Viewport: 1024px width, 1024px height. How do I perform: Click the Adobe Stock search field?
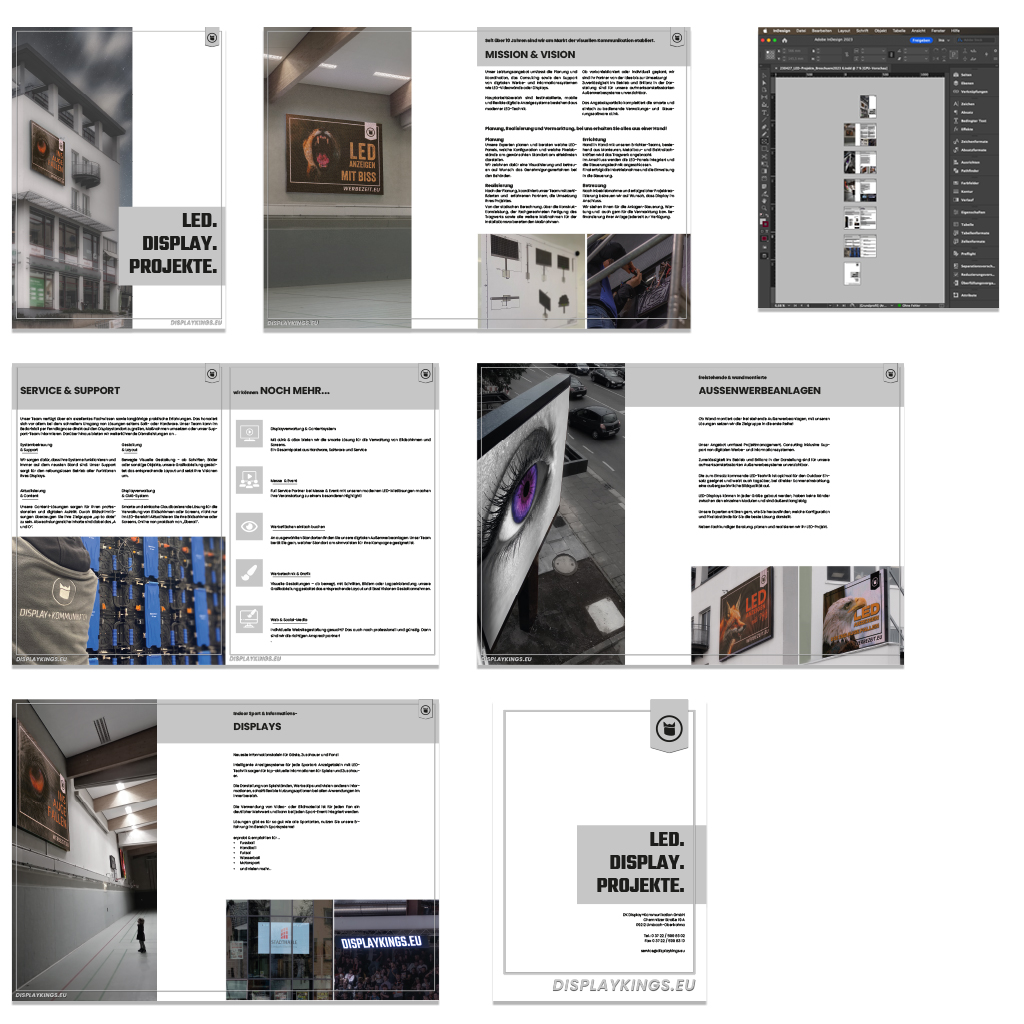coord(977,40)
